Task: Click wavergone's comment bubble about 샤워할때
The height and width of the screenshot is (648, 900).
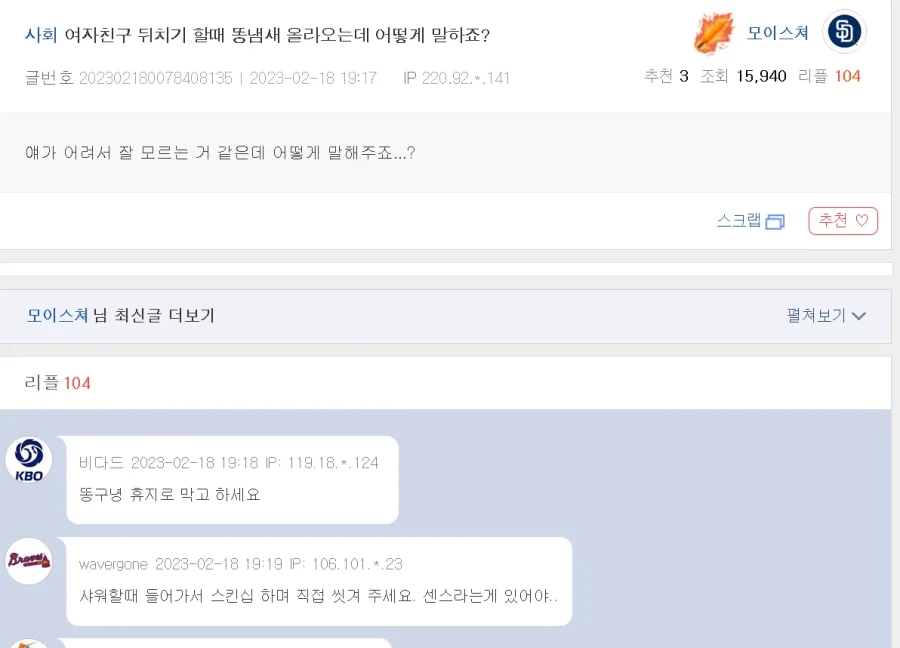Action: (x=319, y=580)
